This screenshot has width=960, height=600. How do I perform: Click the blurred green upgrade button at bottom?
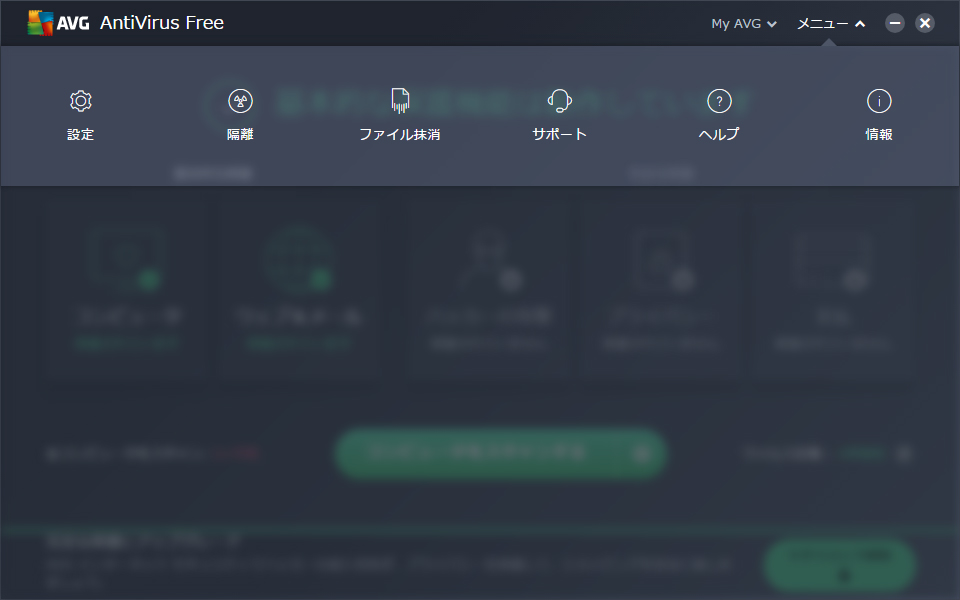point(839,564)
